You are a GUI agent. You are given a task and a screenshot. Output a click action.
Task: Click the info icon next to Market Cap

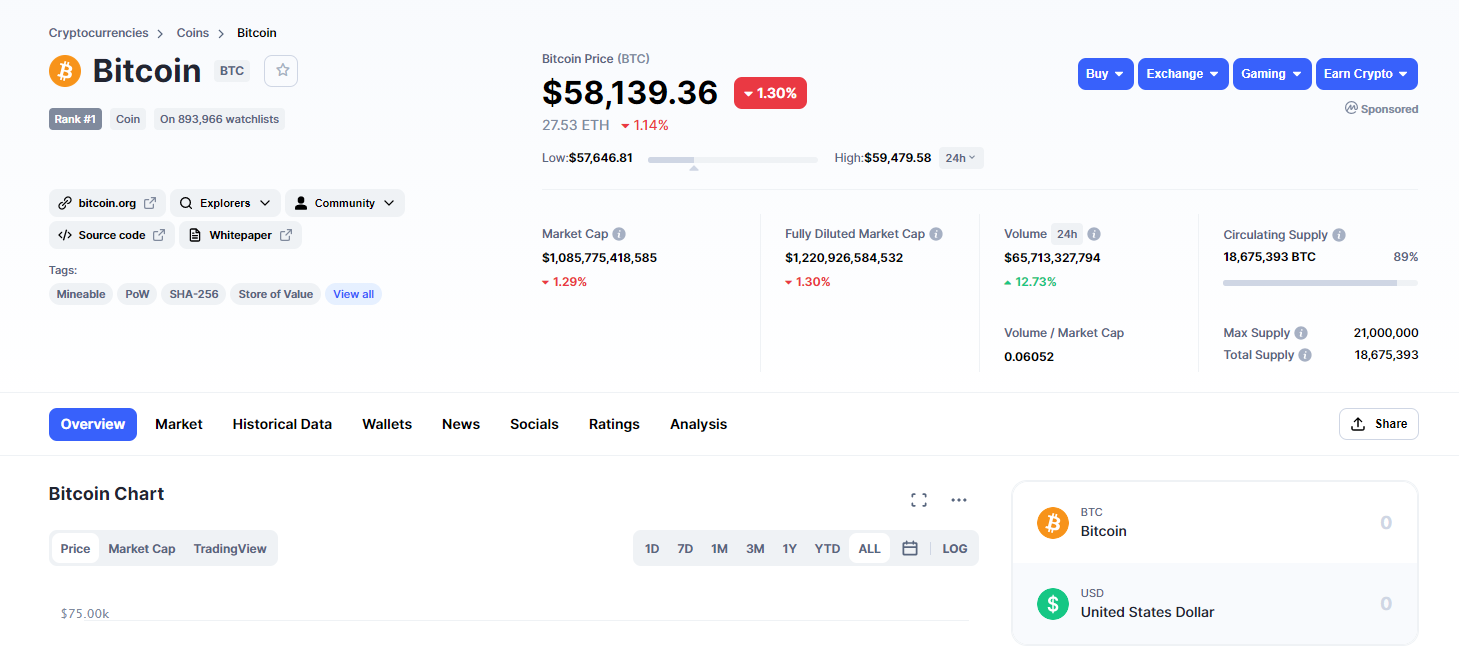[x=619, y=234]
